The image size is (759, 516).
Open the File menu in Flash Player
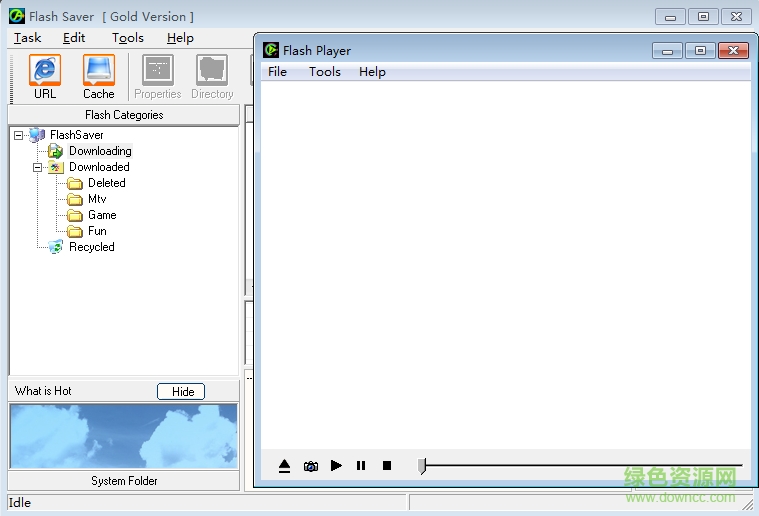click(x=277, y=72)
